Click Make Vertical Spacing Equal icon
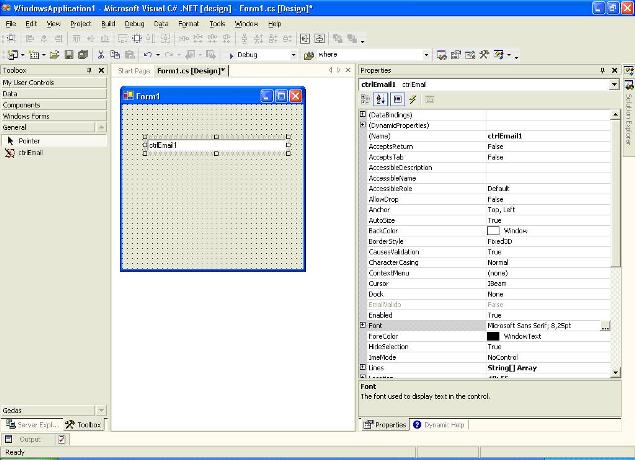Image resolution: width=635 pixels, height=460 pixels. [245, 39]
